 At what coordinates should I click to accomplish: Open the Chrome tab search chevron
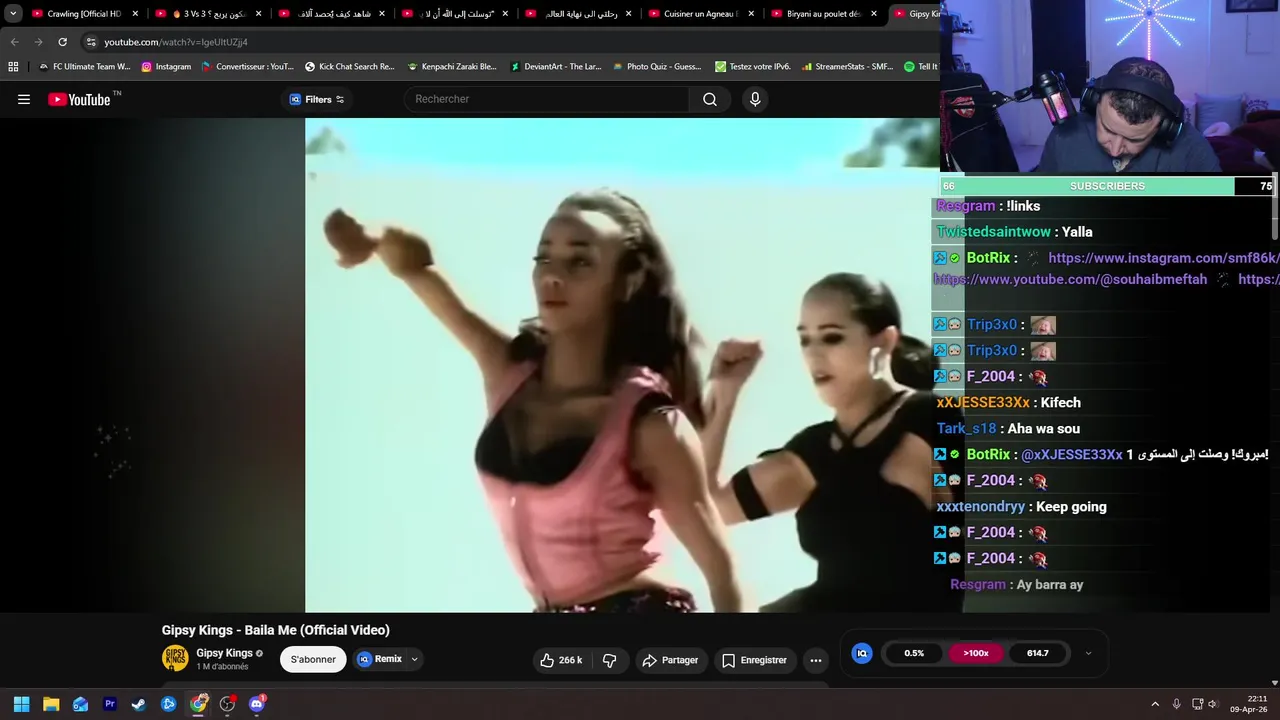(x=13, y=14)
